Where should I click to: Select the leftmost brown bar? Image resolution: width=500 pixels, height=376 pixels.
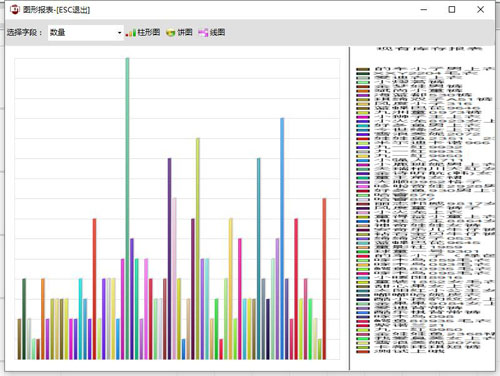[19, 339]
